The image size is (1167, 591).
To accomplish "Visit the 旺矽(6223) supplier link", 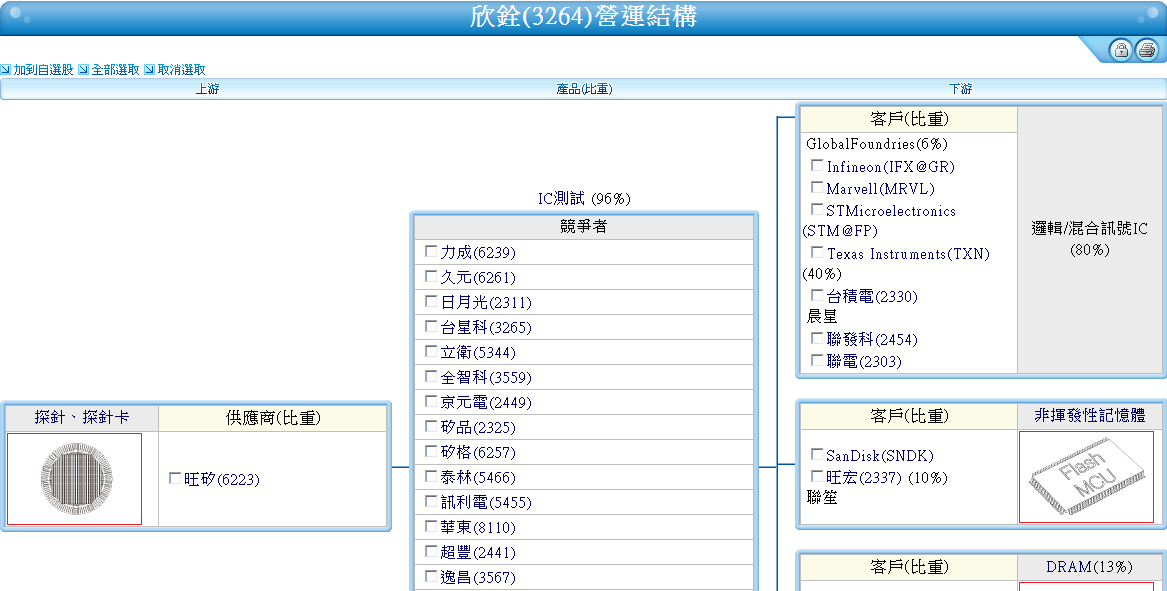I will 222,479.
